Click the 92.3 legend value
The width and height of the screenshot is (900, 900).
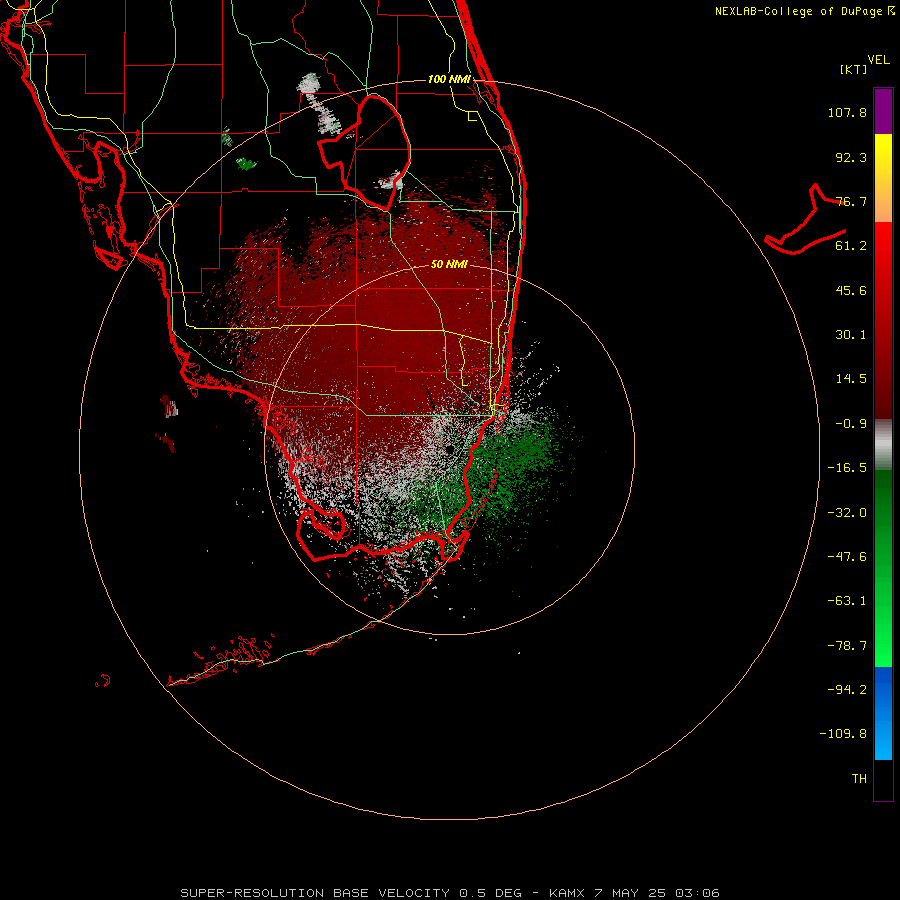coord(851,157)
